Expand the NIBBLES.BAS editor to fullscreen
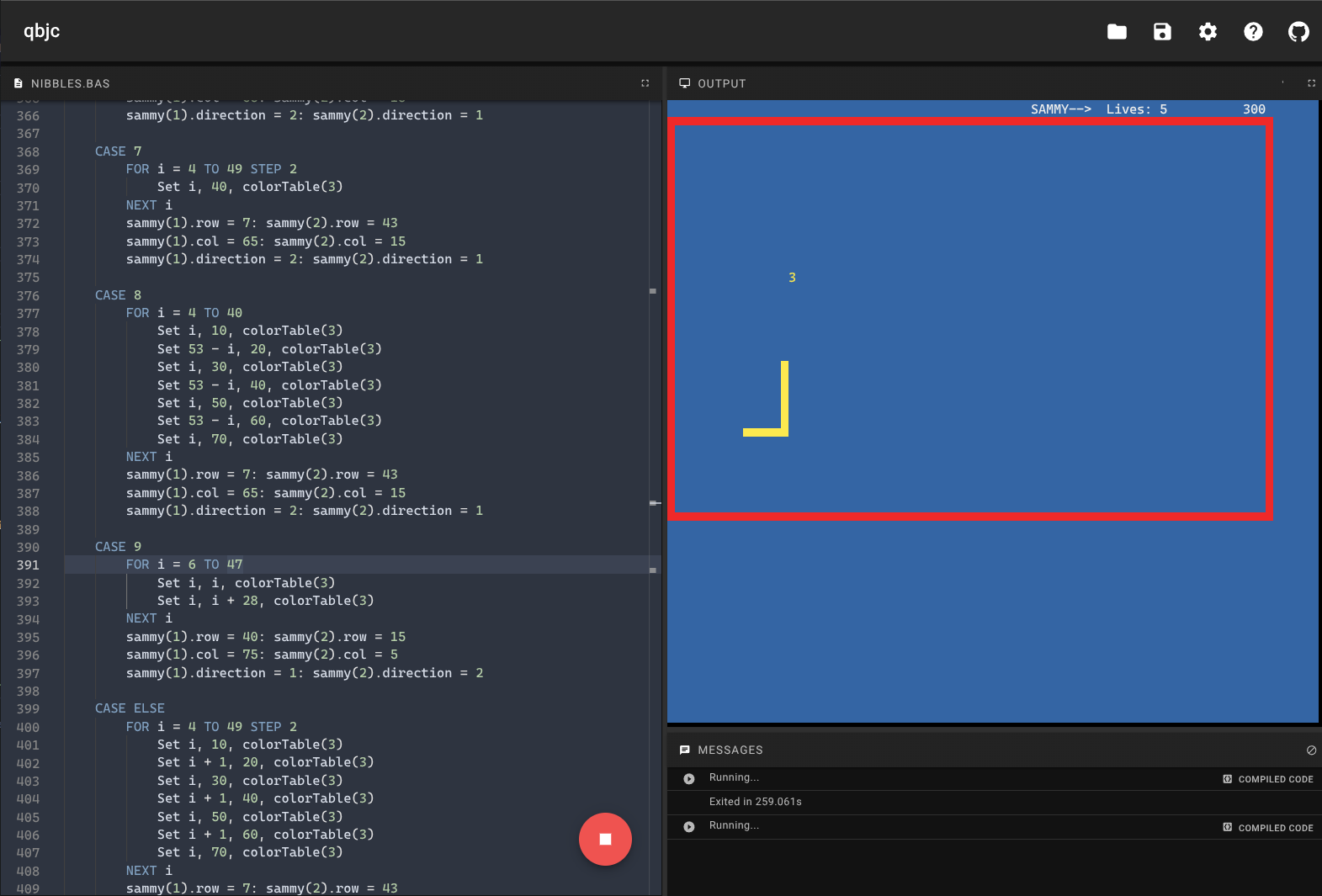The width and height of the screenshot is (1322, 896). (645, 83)
